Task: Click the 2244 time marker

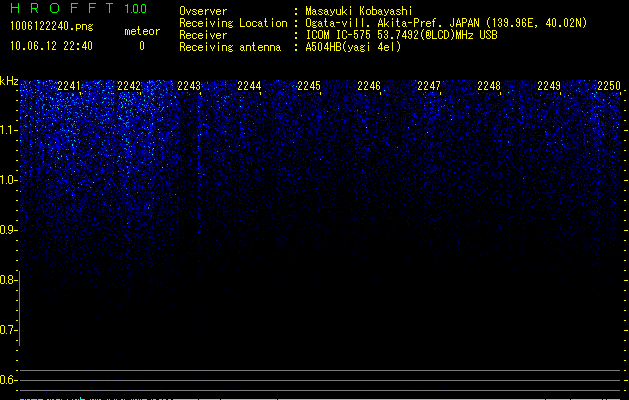Action: (x=249, y=86)
